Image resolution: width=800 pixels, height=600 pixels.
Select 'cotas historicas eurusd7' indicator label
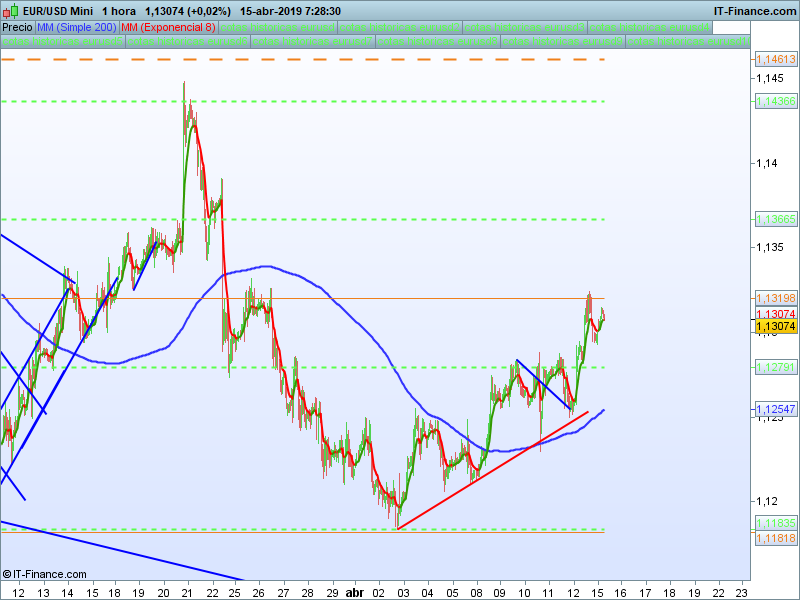(313, 41)
